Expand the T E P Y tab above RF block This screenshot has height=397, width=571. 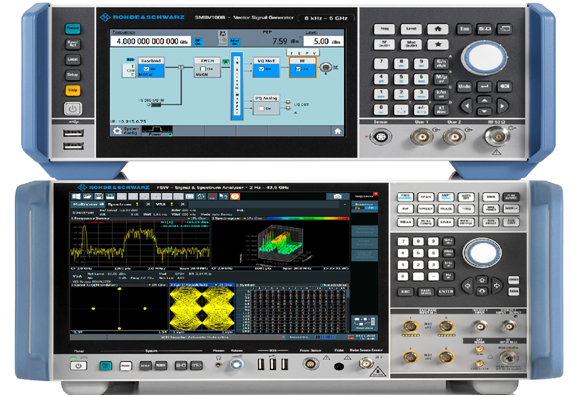[303, 53]
